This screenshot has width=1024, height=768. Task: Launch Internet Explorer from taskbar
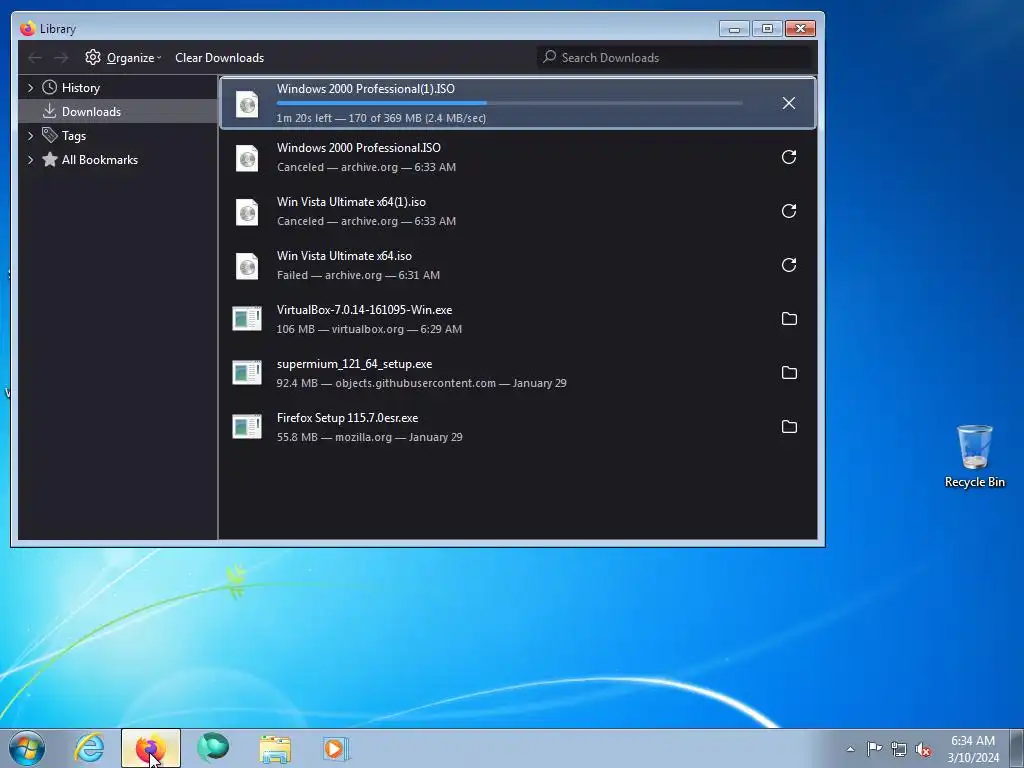89,748
